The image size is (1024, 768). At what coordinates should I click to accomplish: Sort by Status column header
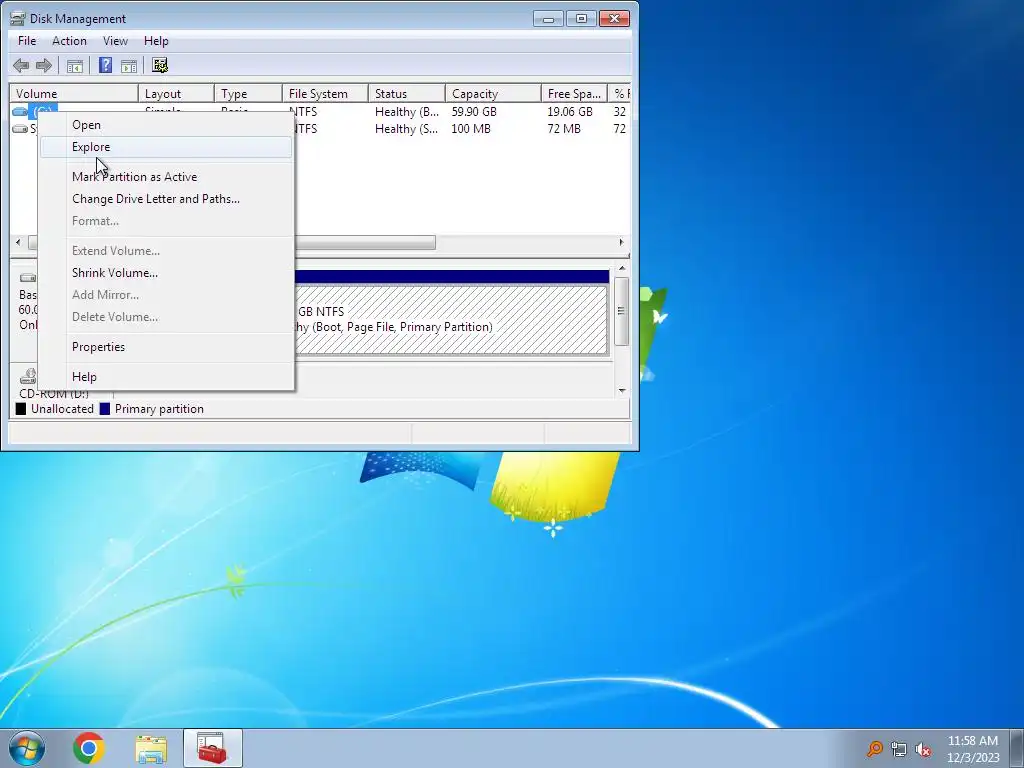(x=407, y=93)
